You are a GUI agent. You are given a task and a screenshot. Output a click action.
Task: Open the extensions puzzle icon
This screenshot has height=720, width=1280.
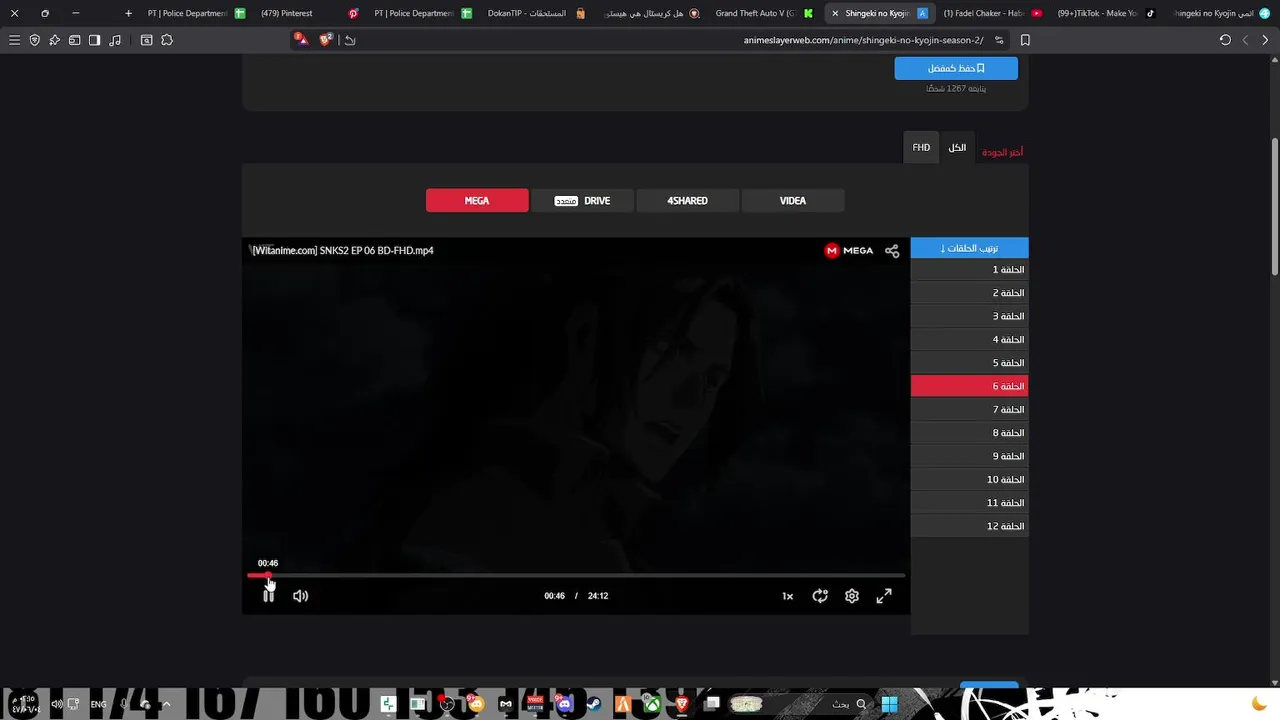click(167, 40)
